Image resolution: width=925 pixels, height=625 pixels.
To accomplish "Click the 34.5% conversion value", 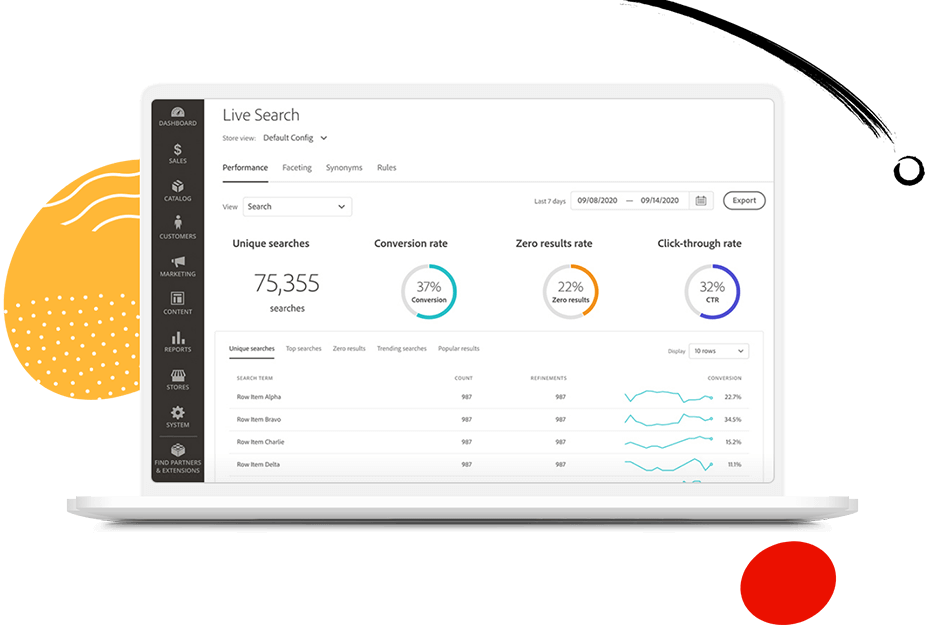I will (733, 420).
